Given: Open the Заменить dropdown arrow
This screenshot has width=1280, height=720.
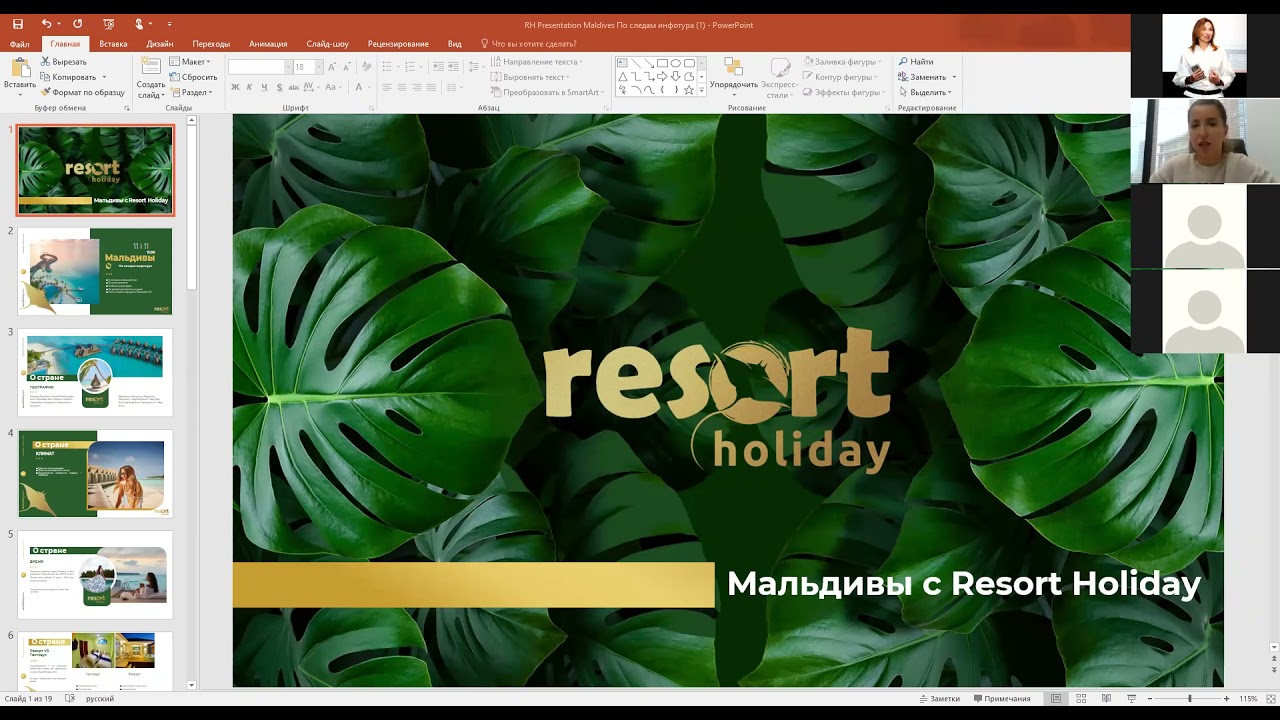Looking at the screenshot, I should (954, 77).
